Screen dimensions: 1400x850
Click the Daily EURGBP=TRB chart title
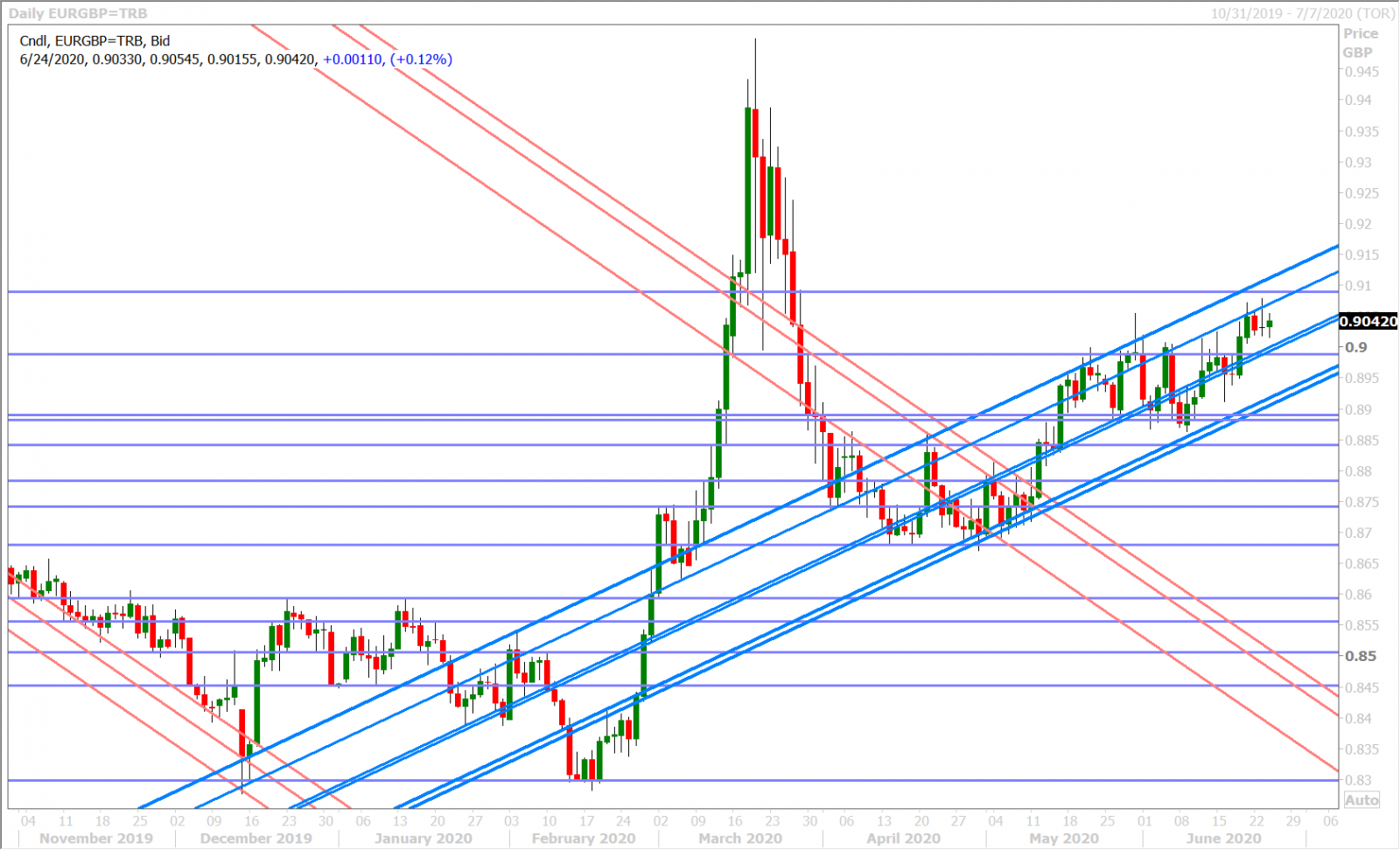(78, 13)
